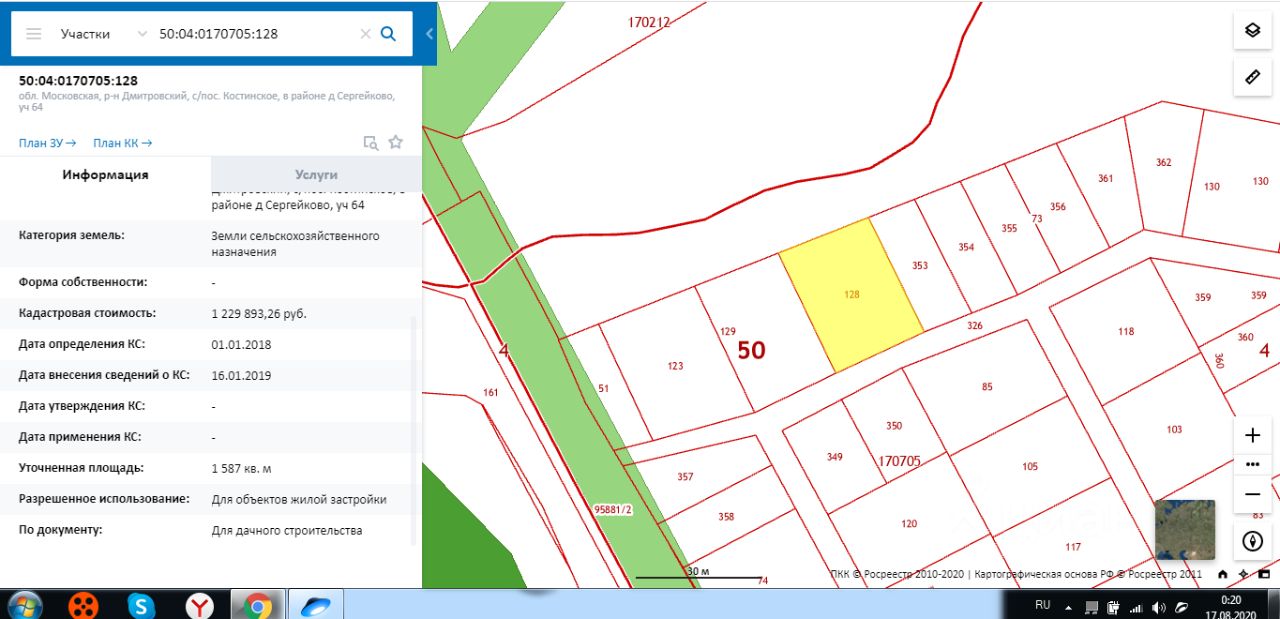Add parcel to favorites with star icon
This screenshot has height=619, width=1280.
[396, 142]
